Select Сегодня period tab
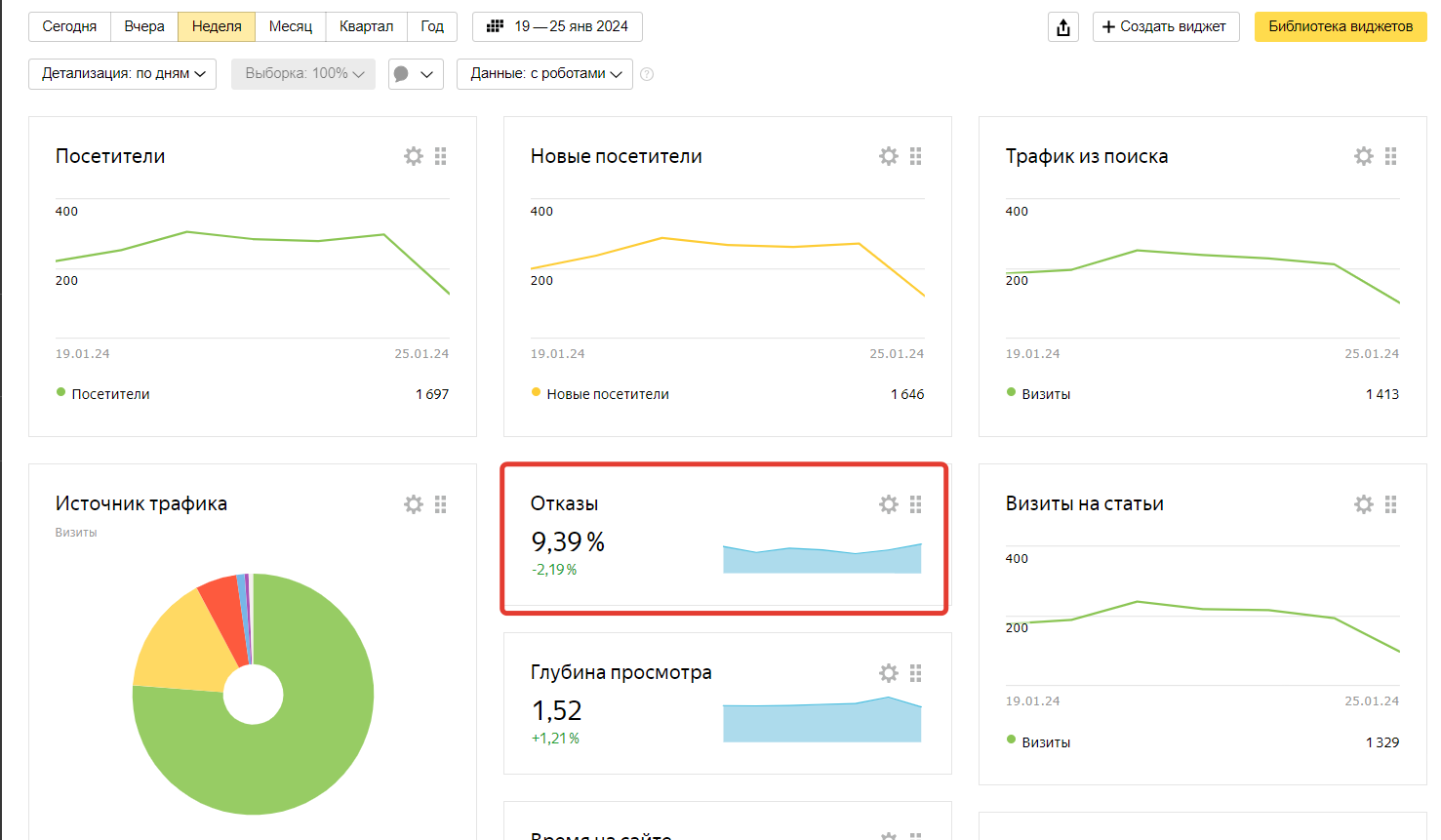 (69, 26)
